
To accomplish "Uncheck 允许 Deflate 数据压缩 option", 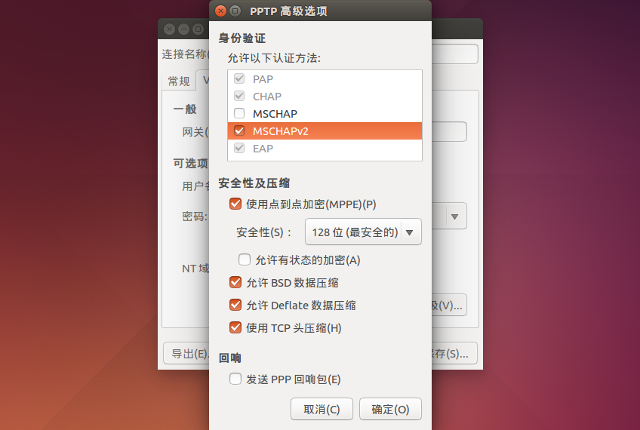I will pos(235,305).
